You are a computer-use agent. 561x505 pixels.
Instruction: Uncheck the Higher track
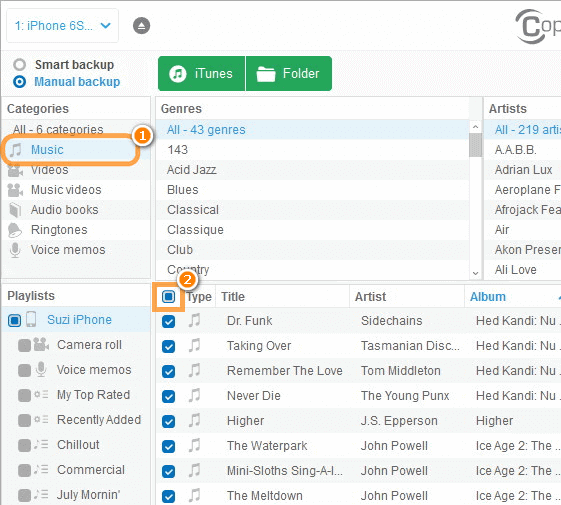168,422
